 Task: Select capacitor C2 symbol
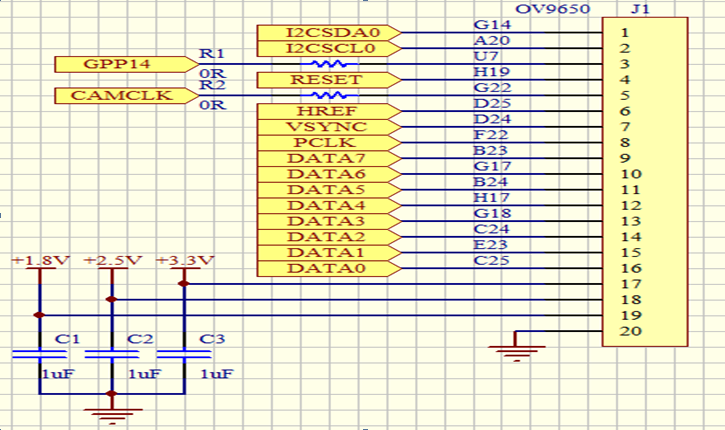112,355
